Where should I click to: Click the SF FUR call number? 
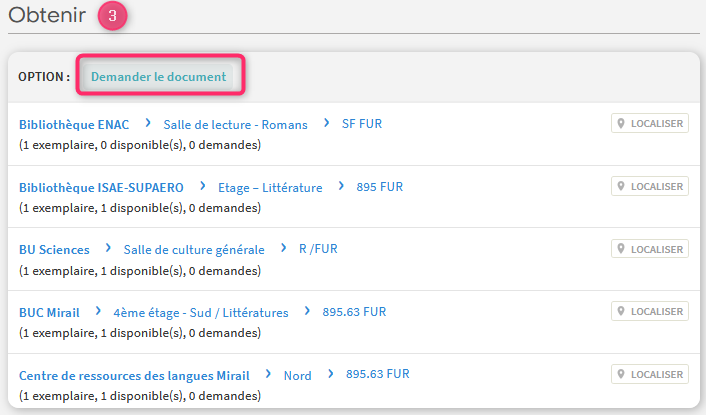(362, 124)
